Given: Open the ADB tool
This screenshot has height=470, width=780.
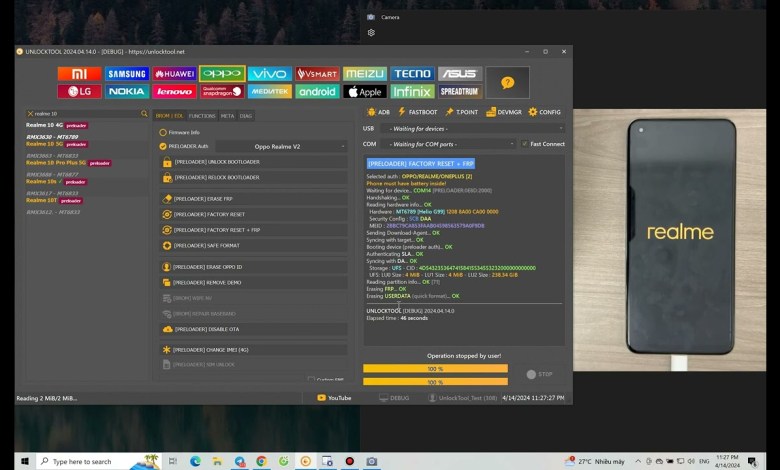Looking at the screenshot, I should pyautogui.click(x=379, y=112).
